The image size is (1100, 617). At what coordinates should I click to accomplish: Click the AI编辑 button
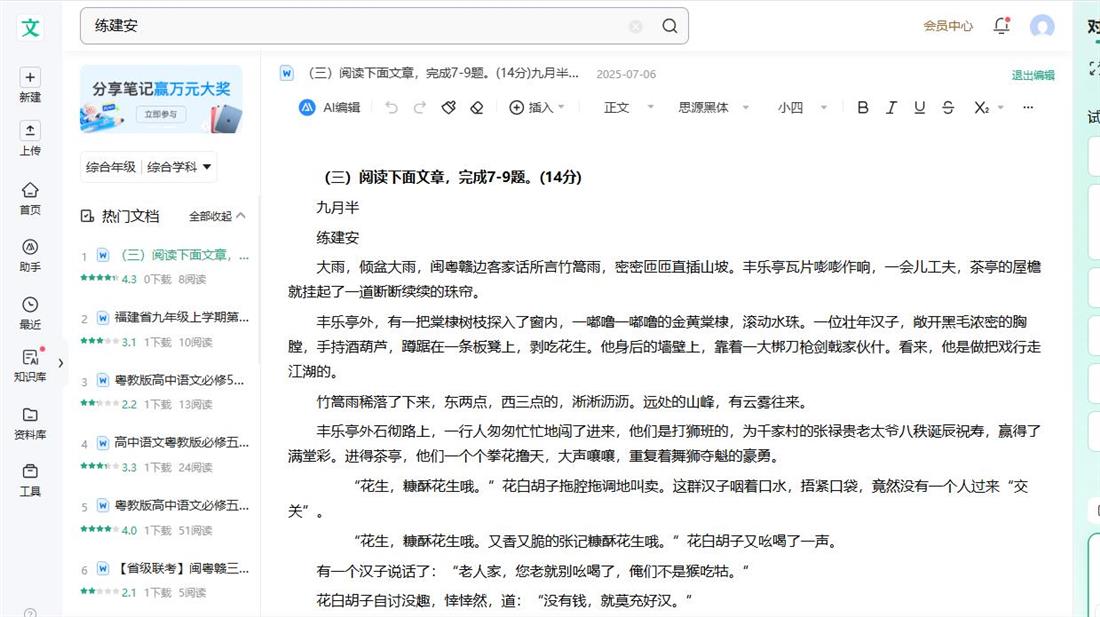click(x=330, y=108)
